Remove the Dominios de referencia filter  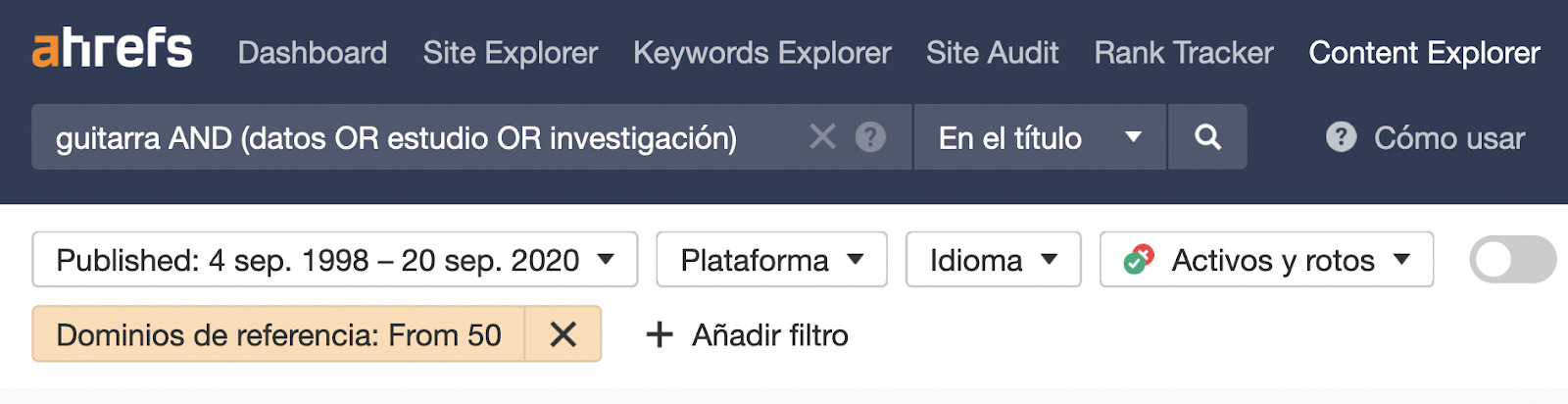(563, 335)
